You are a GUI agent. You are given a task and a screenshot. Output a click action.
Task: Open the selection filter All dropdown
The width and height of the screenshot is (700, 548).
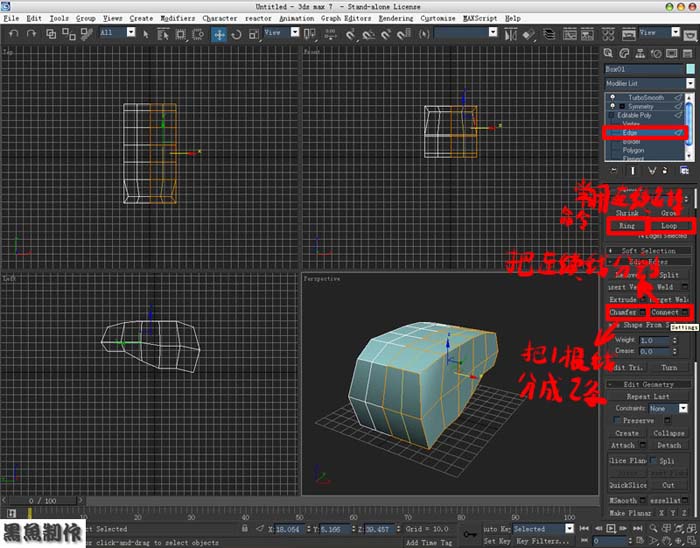click(131, 32)
